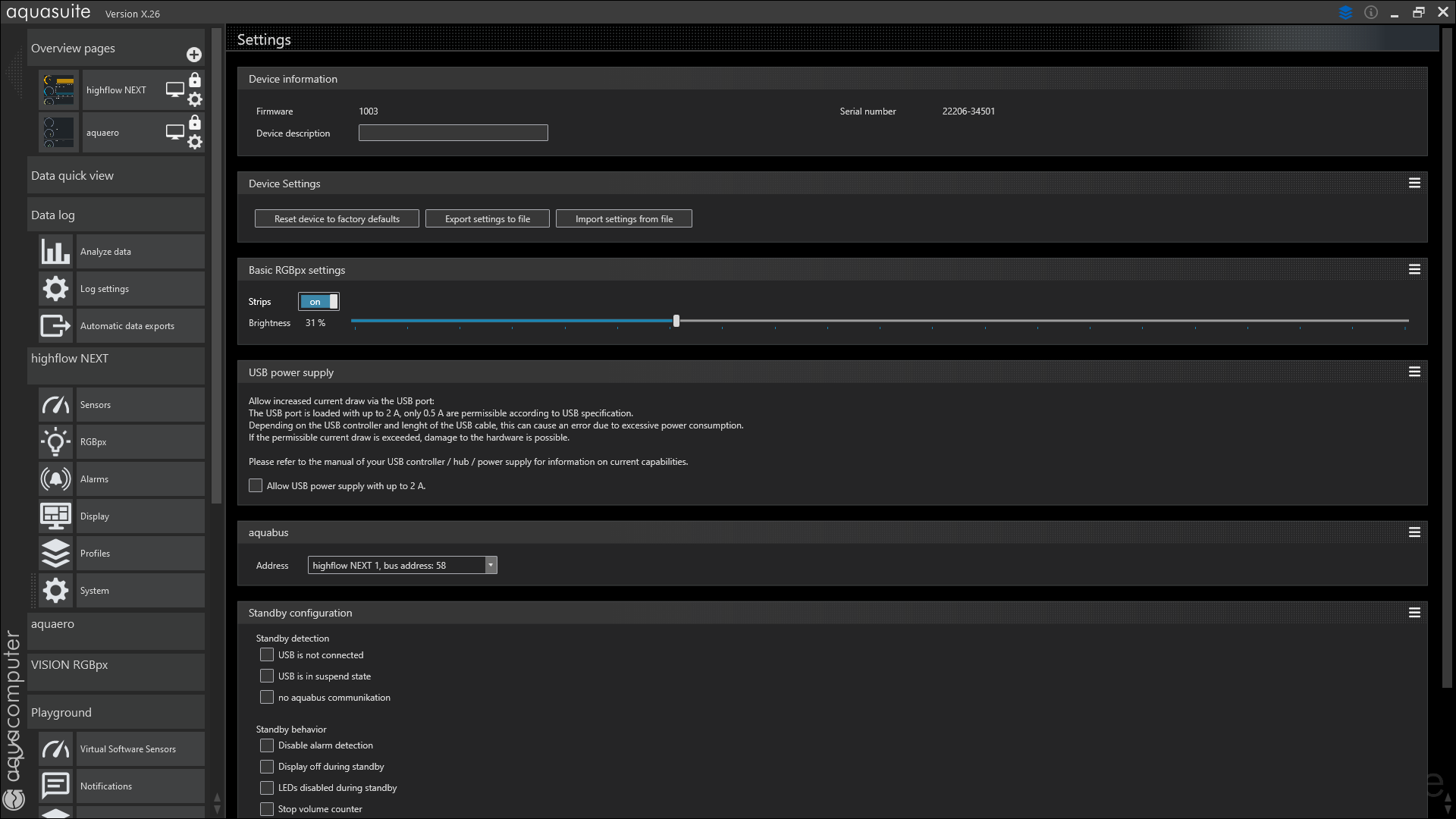Click the main settings vertical scrollbar
The width and height of the screenshot is (1456, 819).
pos(1447,356)
